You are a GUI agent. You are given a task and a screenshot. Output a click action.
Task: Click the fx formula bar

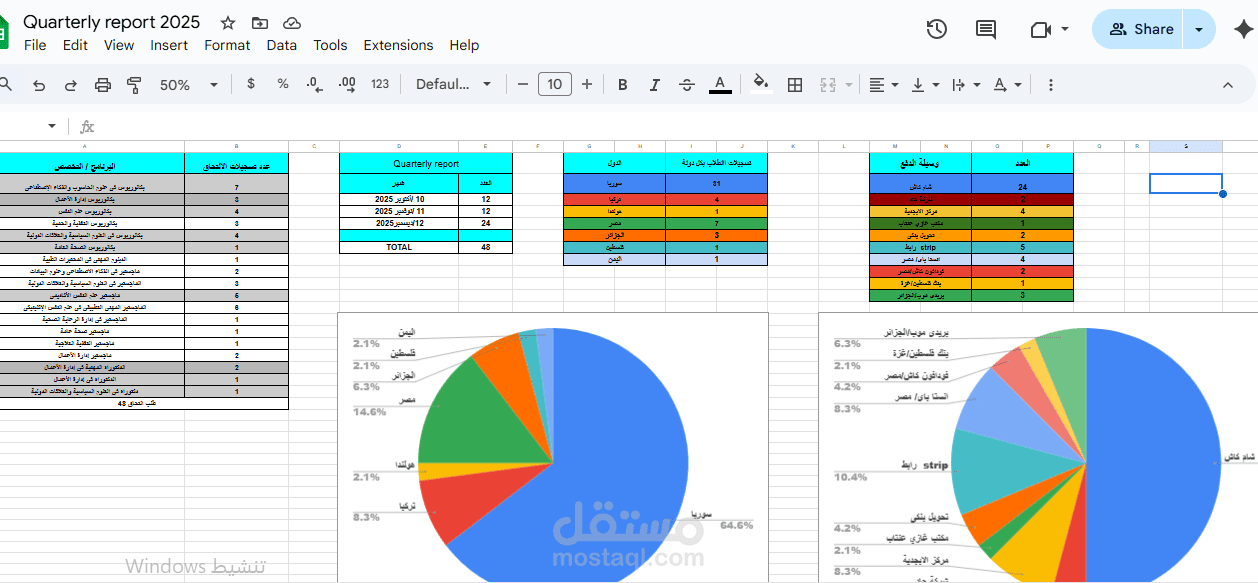87,126
